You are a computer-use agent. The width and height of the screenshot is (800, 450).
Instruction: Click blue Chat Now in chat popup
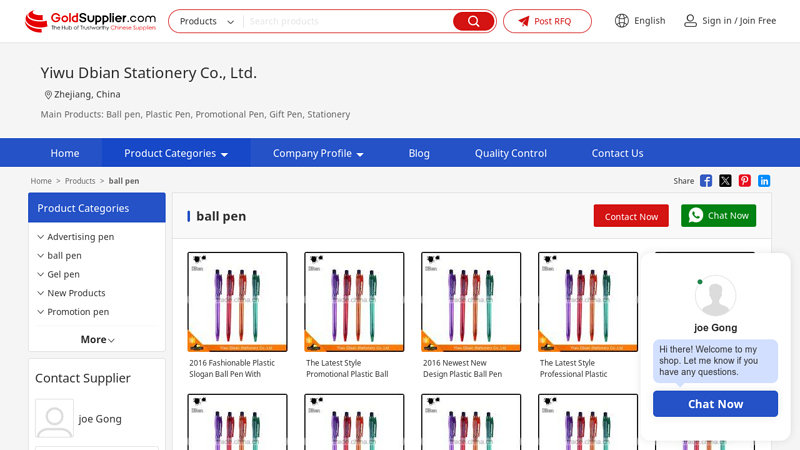[715, 404]
